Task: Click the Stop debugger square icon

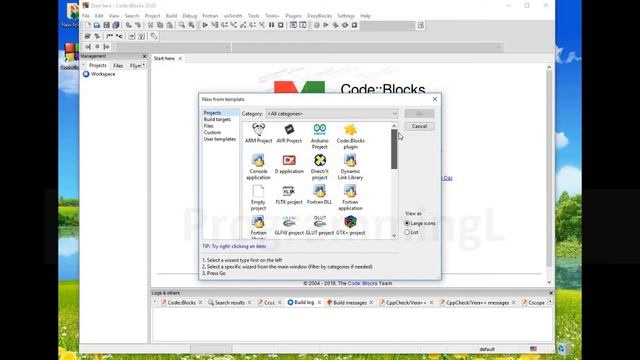Action: coord(281,25)
